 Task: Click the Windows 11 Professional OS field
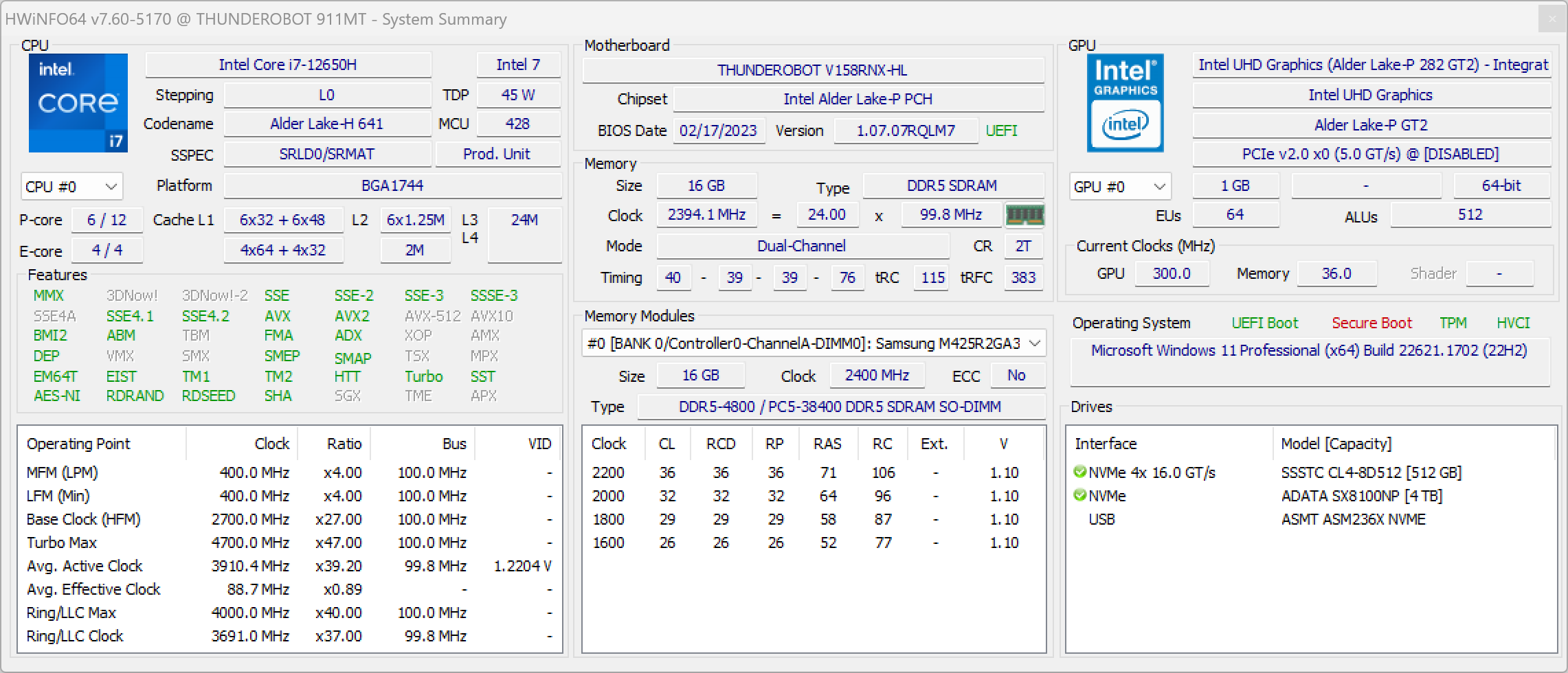[x=1309, y=351]
